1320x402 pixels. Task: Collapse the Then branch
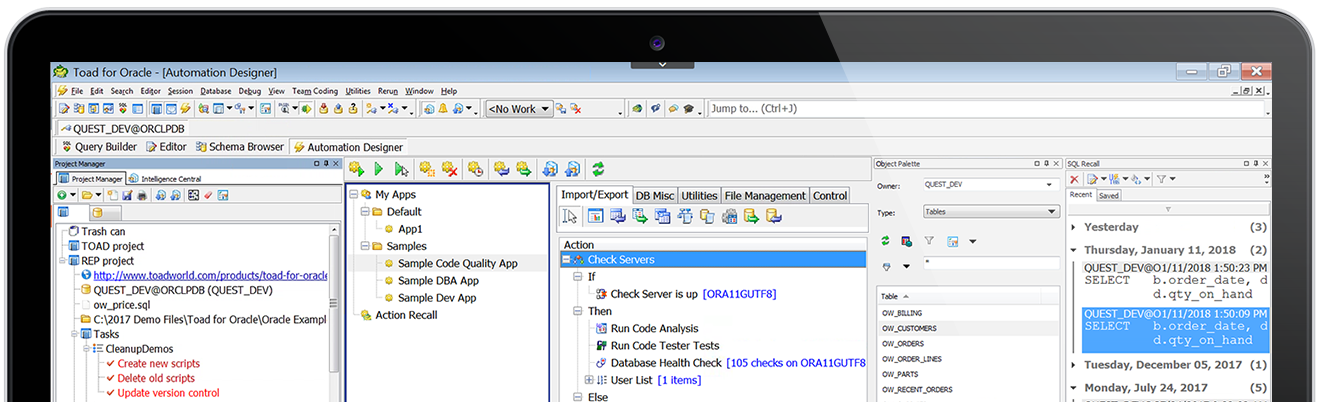point(578,311)
